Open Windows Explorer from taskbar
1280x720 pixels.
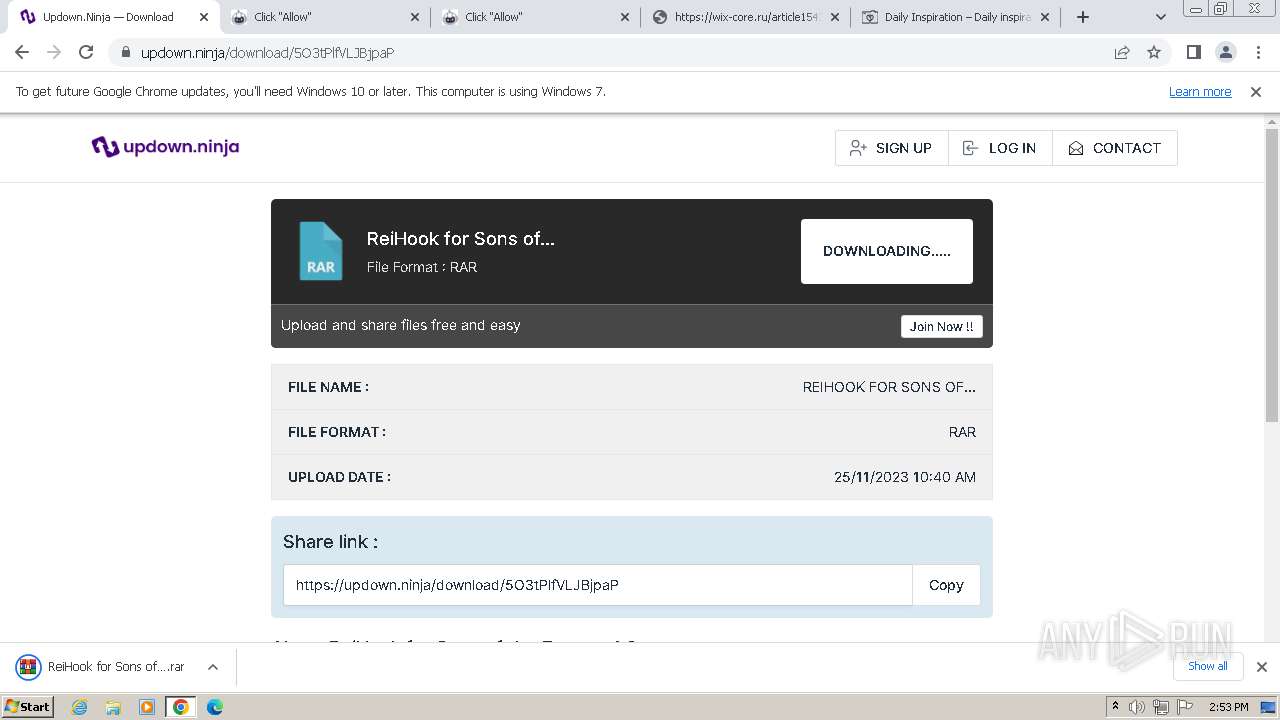[x=113, y=707]
